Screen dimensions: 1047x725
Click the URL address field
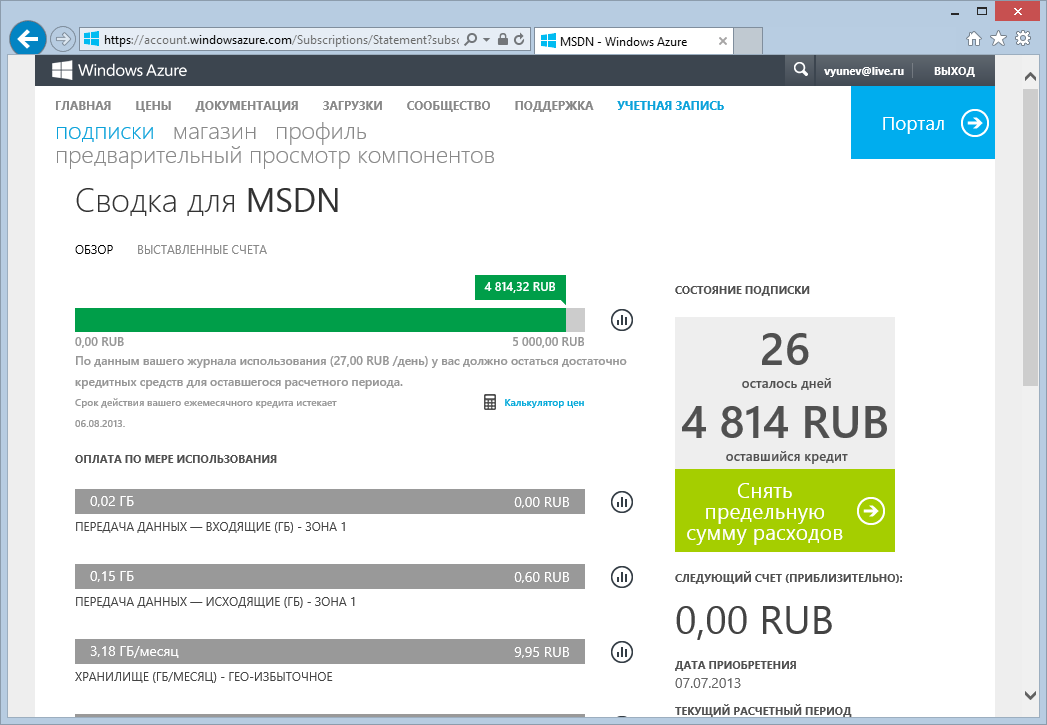(280, 39)
